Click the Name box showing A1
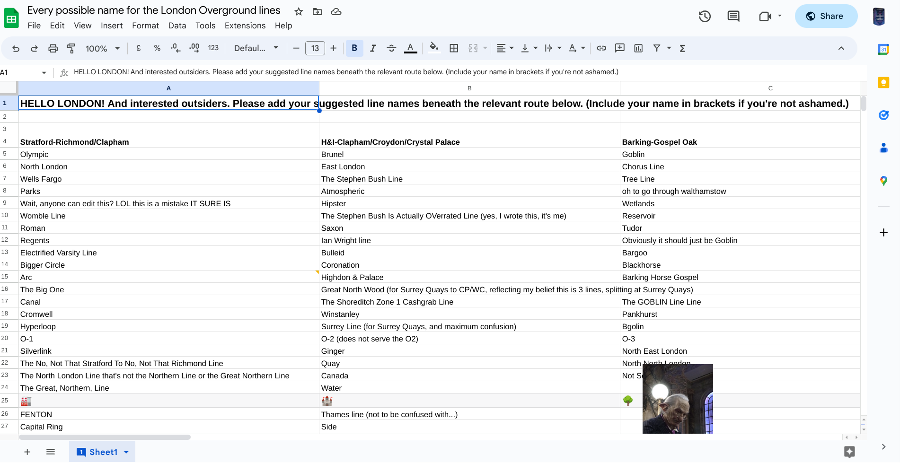 23,72
